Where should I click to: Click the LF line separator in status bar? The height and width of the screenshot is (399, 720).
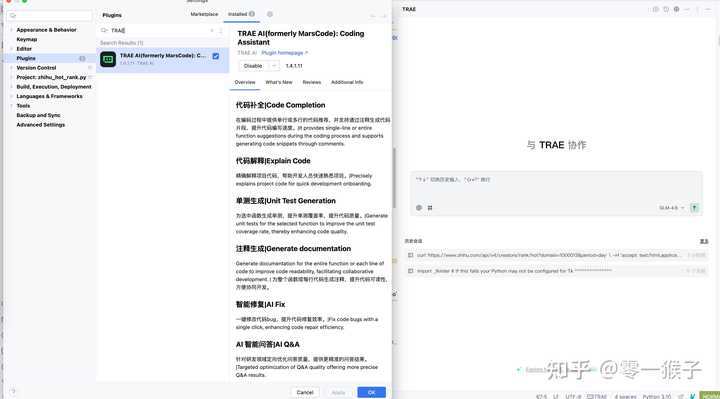point(556,396)
